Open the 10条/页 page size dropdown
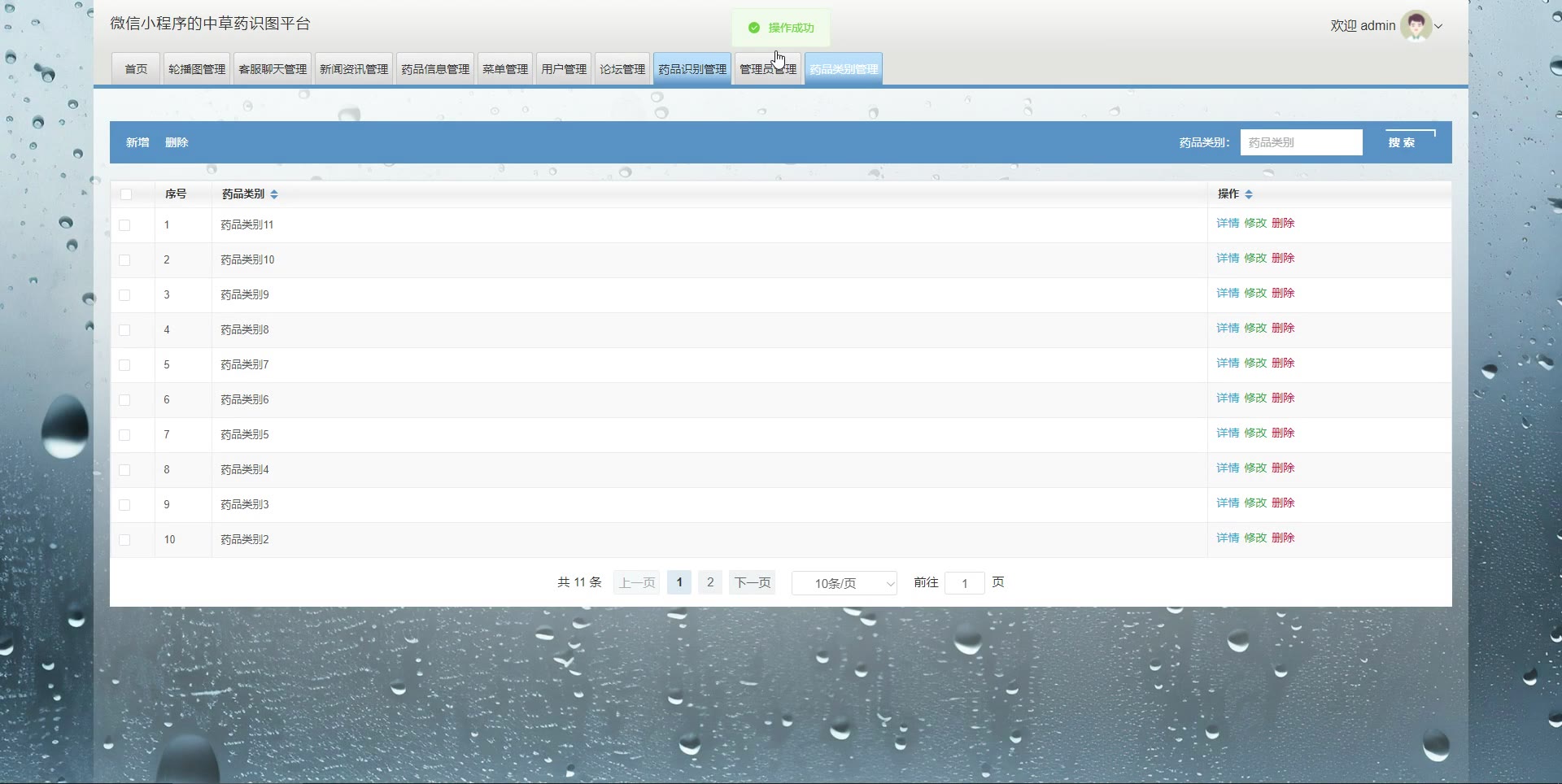This screenshot has height=784, width=1562. pyautogui.click(x=844, y=583)
